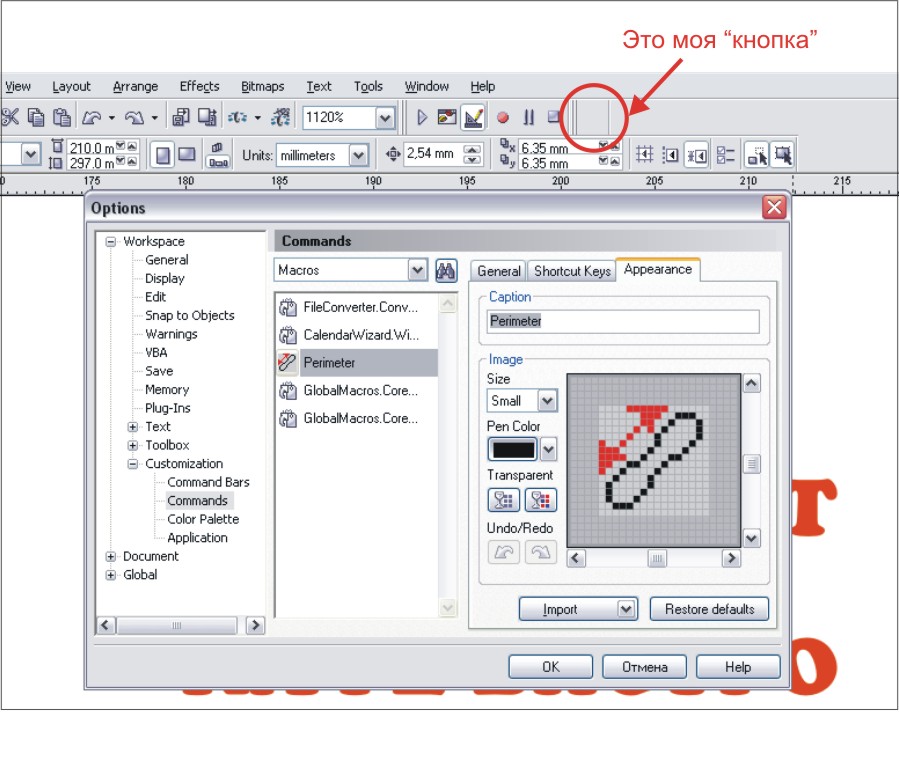Image resolution: width=899 pixels, height=761 pixels.
Task: Select FileConverter.Conv... macro entry
Action: (357, 307)
